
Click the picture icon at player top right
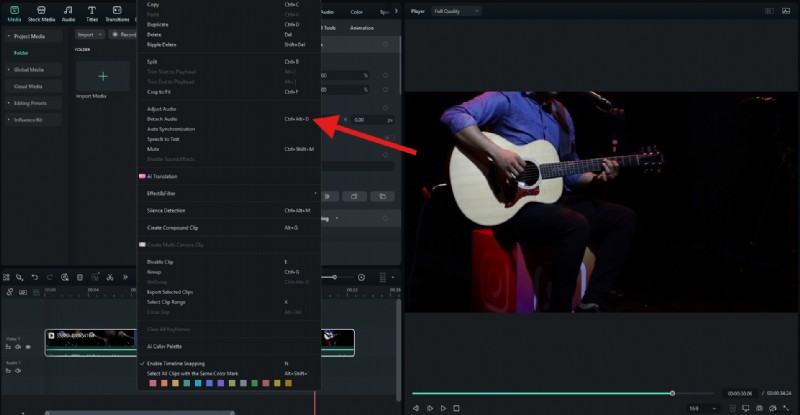786,11
